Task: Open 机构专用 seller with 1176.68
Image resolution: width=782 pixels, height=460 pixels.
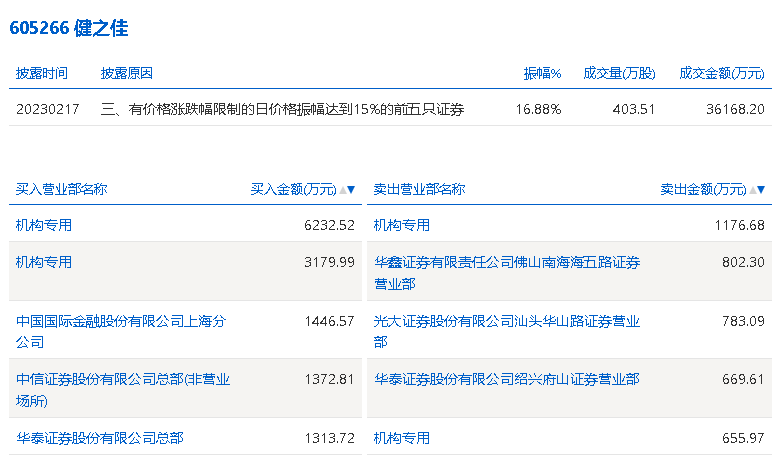Action: (401, 225)
